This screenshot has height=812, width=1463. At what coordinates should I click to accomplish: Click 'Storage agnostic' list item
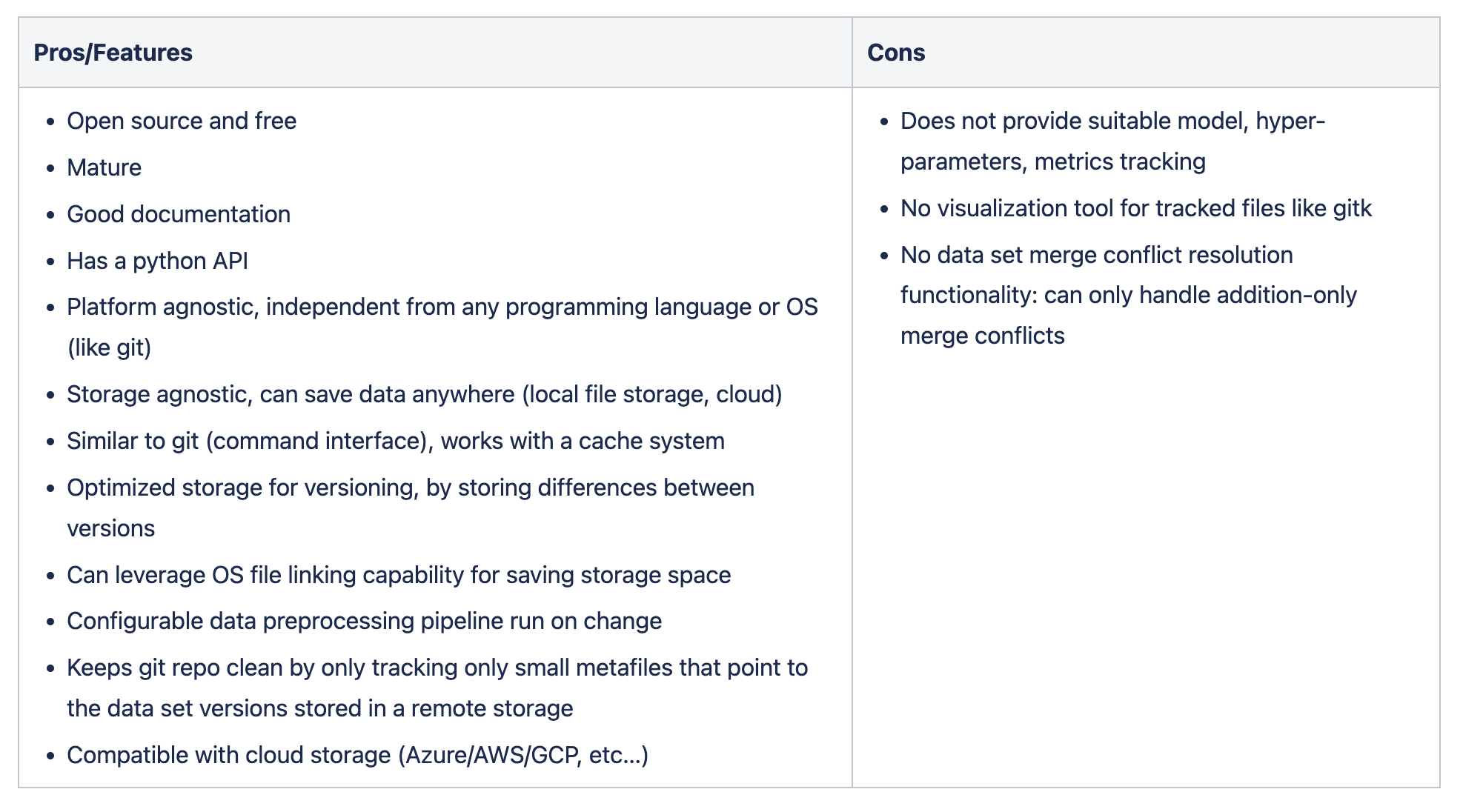[425, 394]
